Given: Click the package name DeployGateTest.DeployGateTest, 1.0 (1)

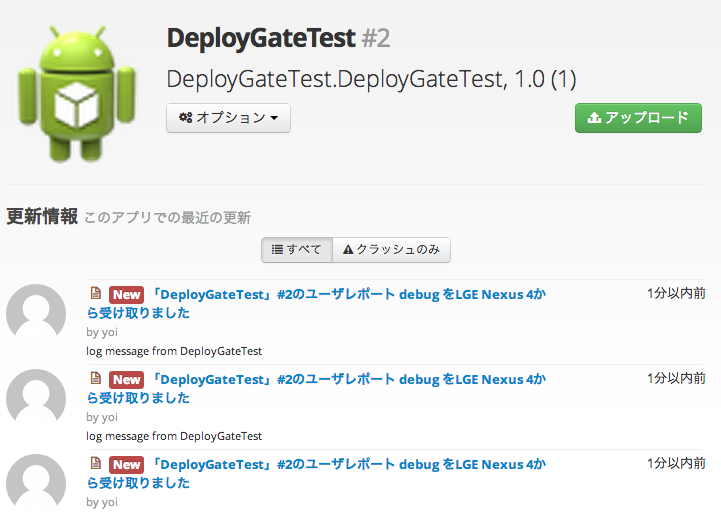Looking at the screenshot, I should pos(371,79).
